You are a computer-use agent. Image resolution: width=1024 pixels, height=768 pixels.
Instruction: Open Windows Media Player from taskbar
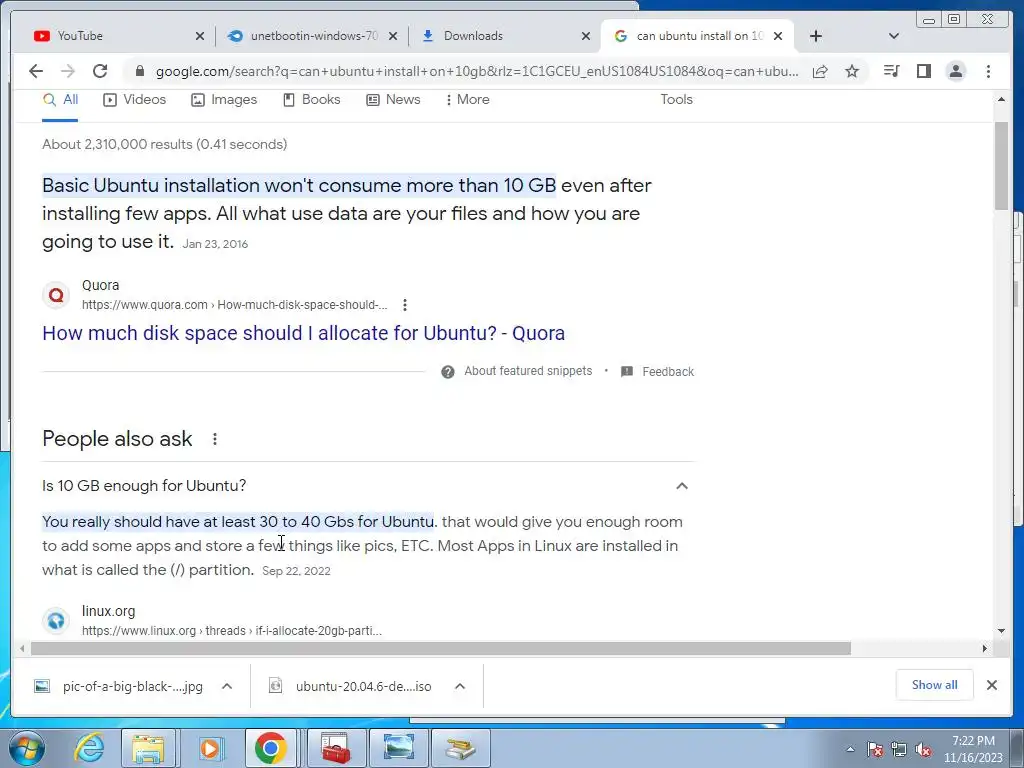click(210, 748)
